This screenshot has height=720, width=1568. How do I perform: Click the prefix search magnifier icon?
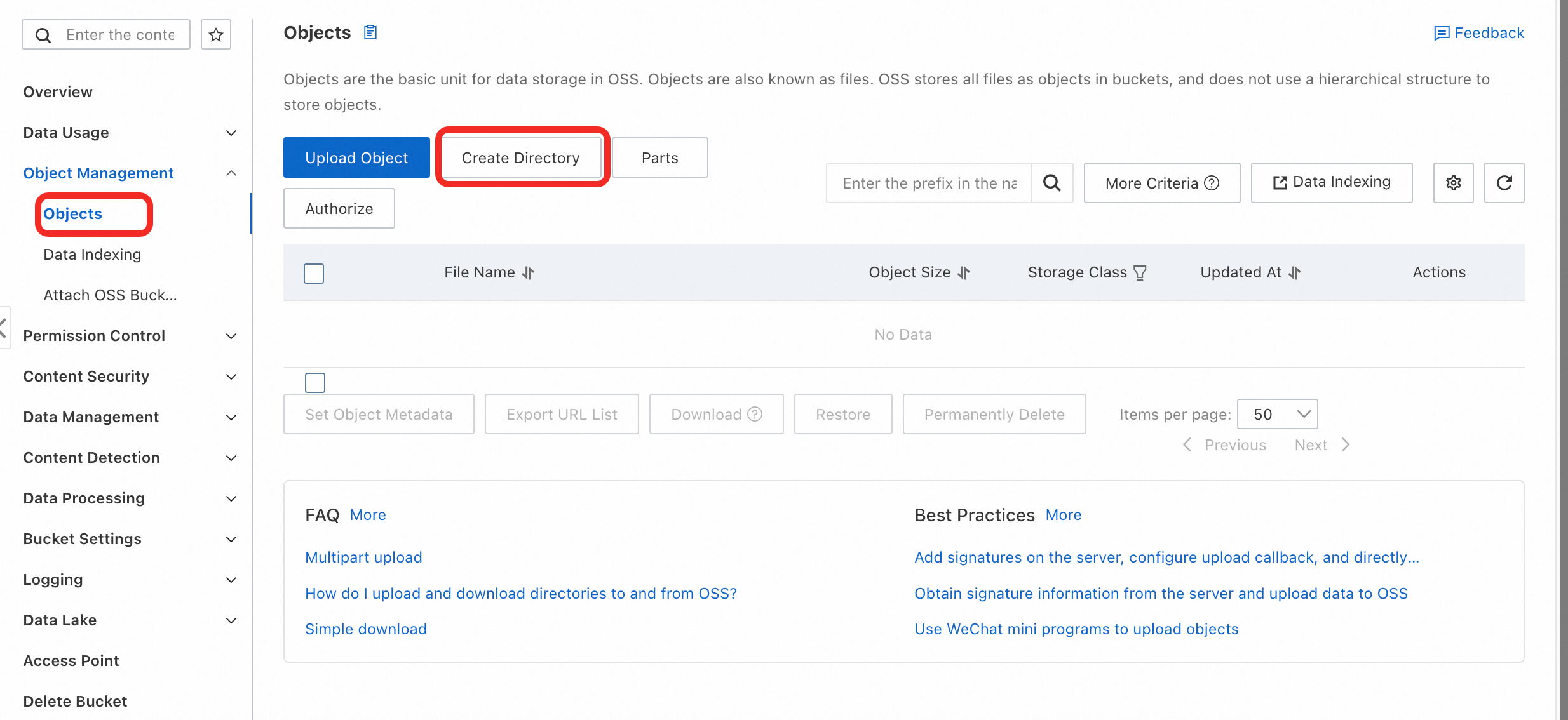tap(1052, 183)
